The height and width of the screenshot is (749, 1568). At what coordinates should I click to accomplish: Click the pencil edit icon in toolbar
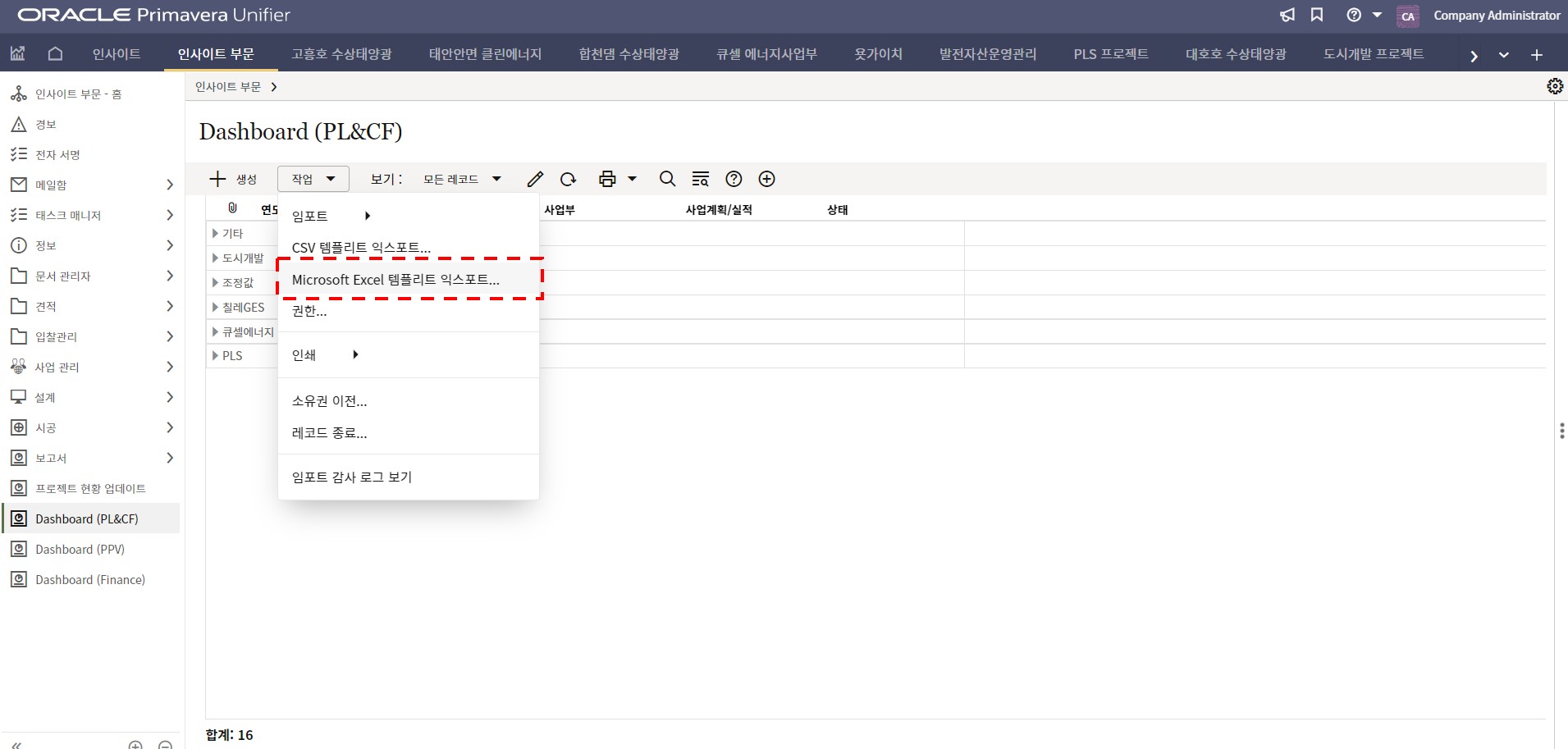(x=535, y=179)
